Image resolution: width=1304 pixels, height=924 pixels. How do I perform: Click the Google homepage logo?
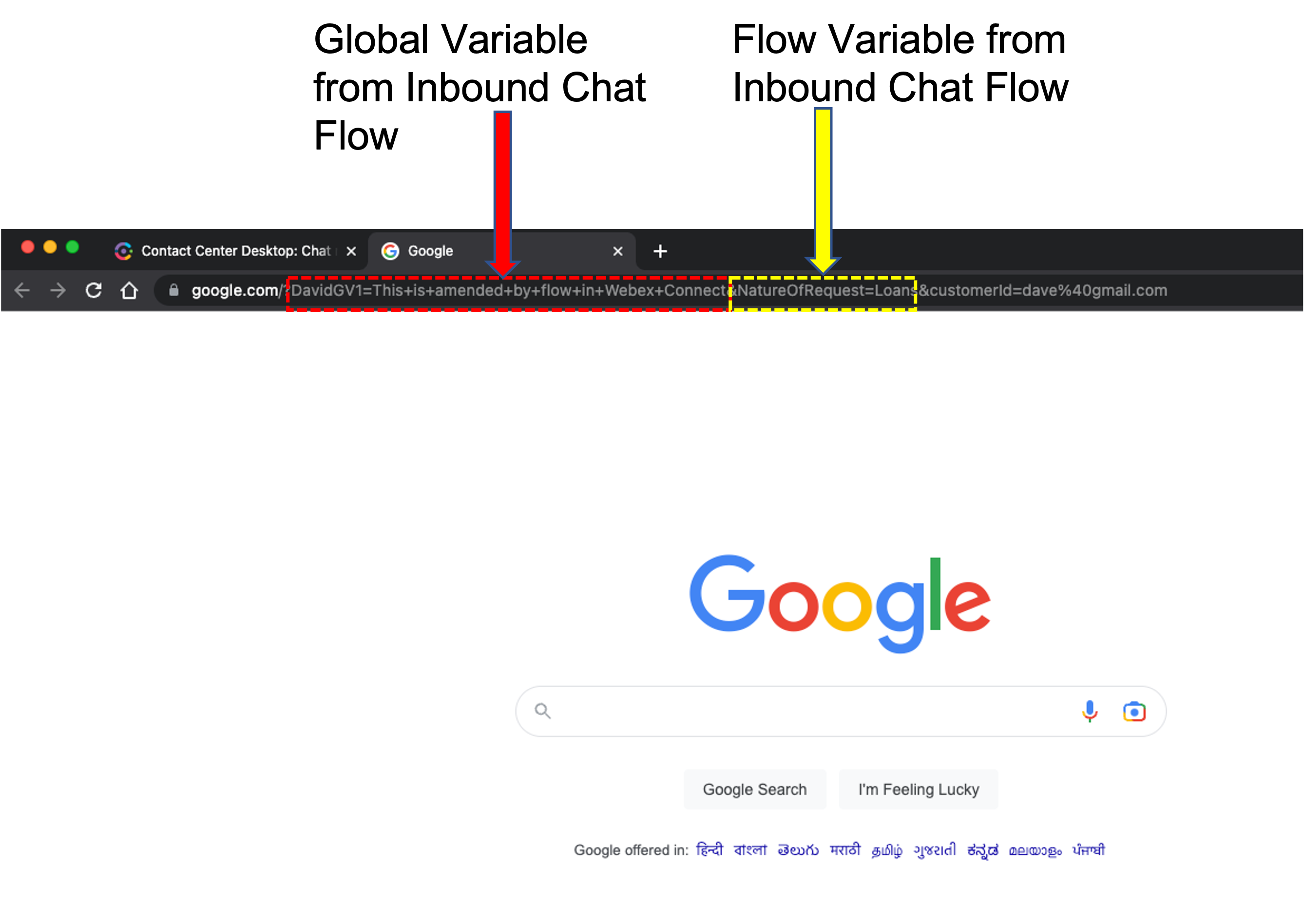pos(840,601)
